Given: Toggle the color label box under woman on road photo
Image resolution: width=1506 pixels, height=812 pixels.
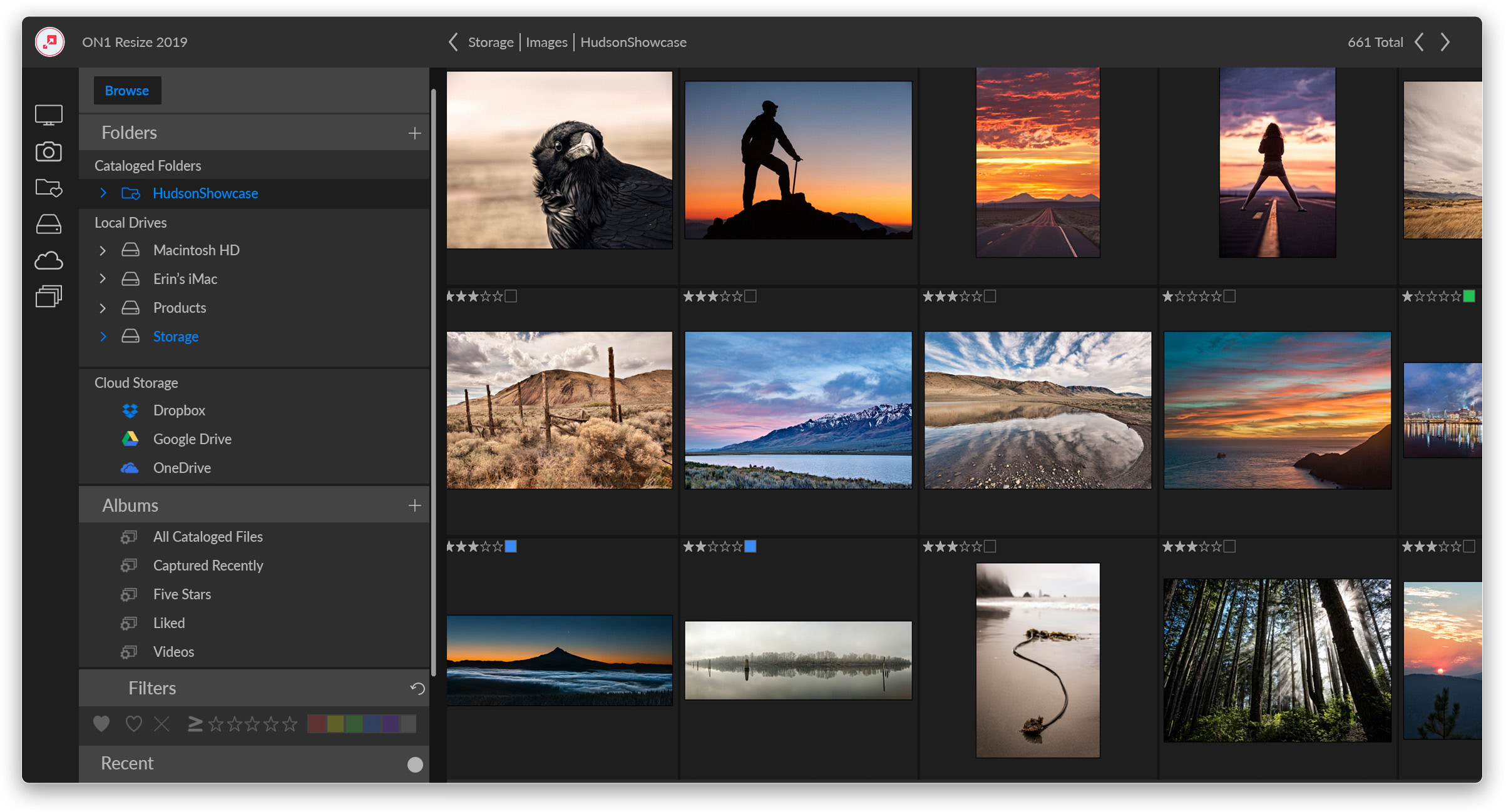Looking at the screenshot, I should pos(1229,297).
